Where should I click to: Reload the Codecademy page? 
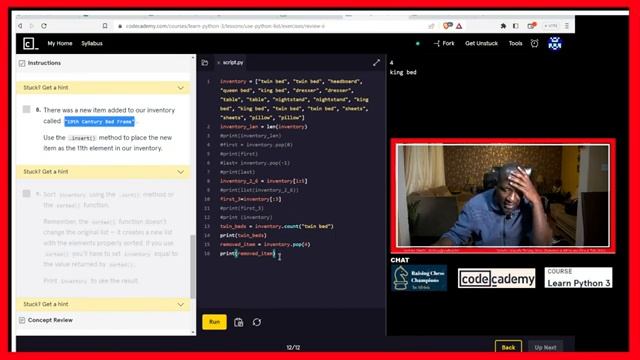pyautogui.click(x=44, y=26)
